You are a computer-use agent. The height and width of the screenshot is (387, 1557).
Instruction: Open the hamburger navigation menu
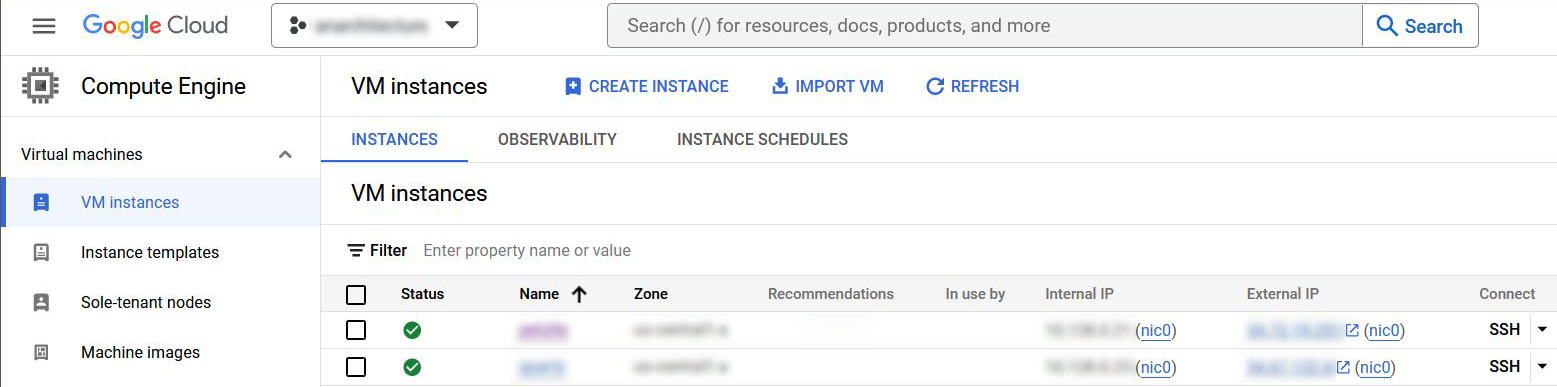(x=44, y=26)
